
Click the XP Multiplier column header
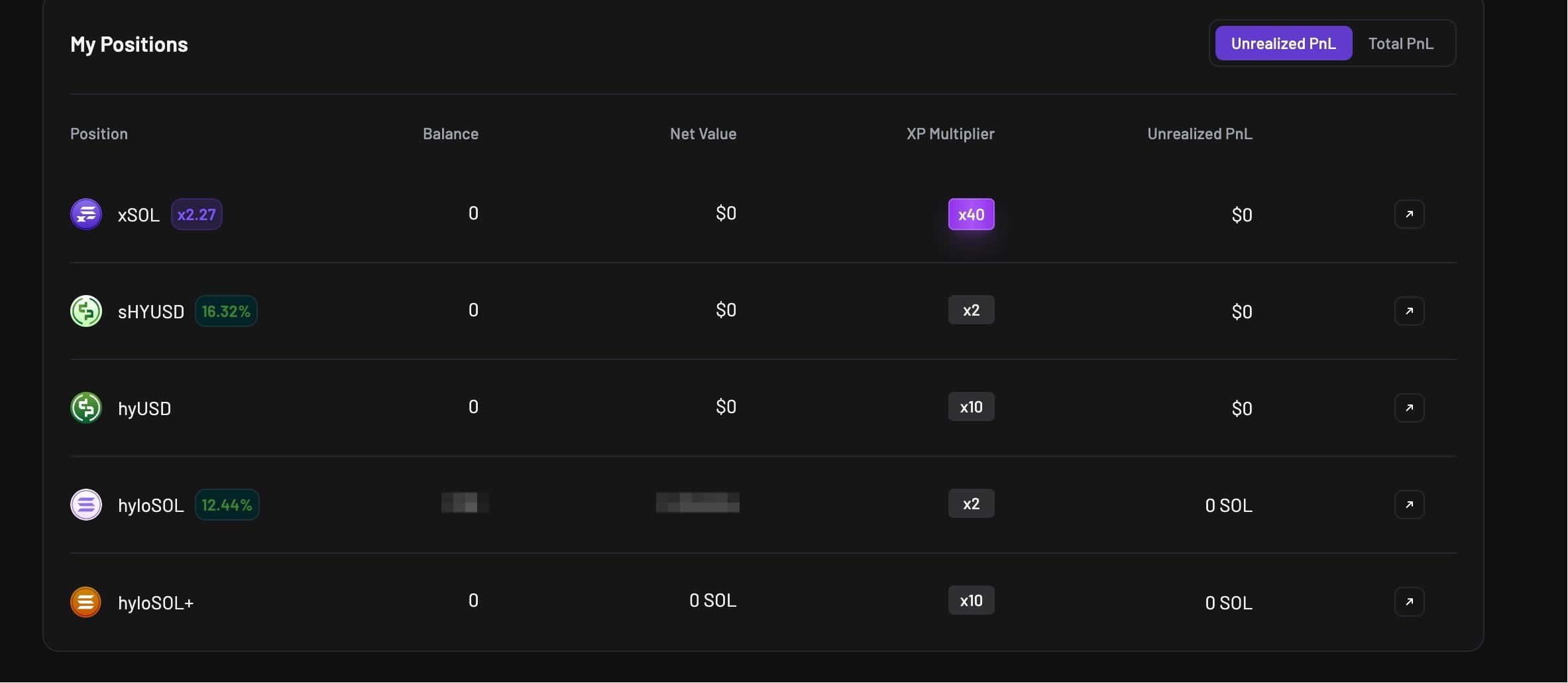point(950,134)
